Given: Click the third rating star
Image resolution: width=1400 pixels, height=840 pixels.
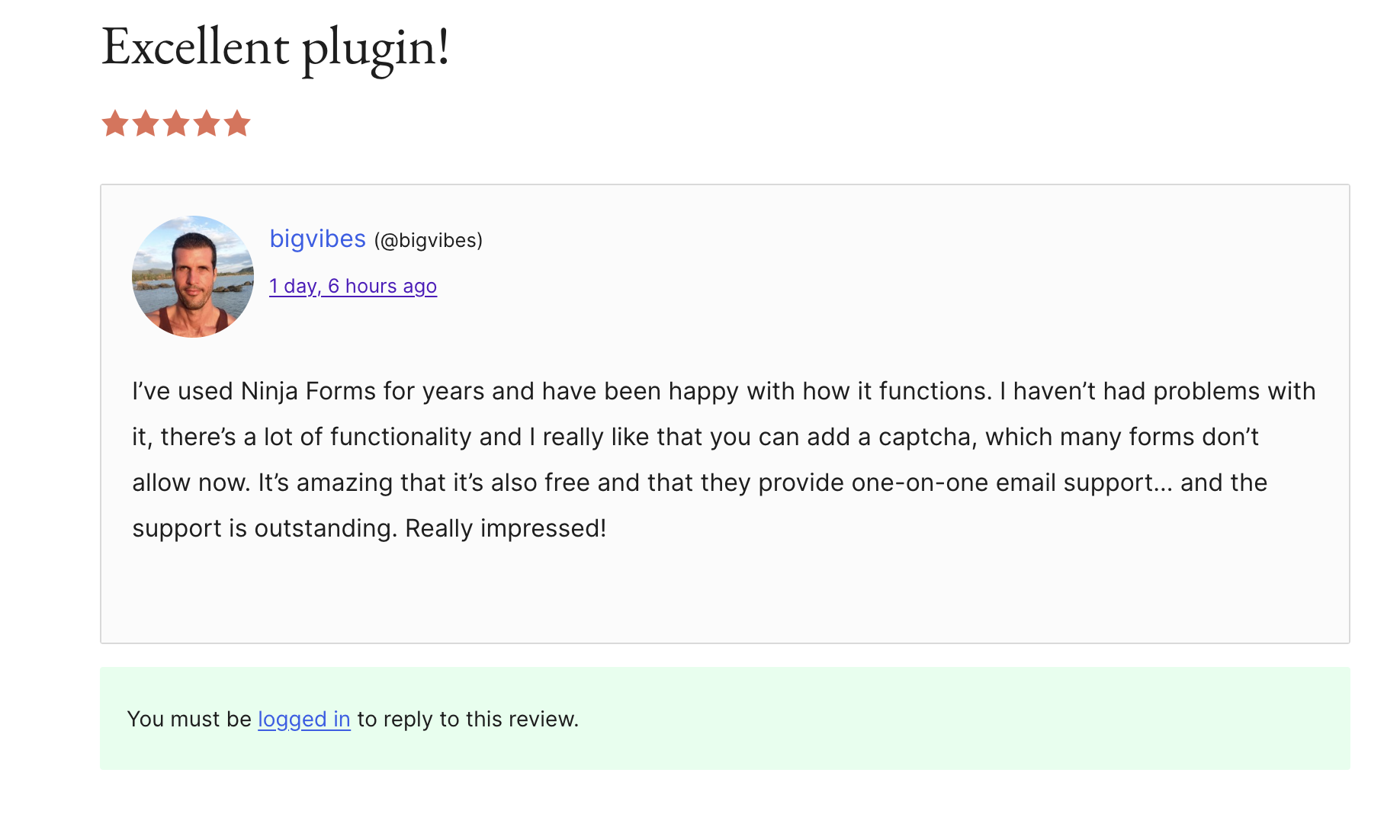Looking at the screenshot, I should pos(176,123).
